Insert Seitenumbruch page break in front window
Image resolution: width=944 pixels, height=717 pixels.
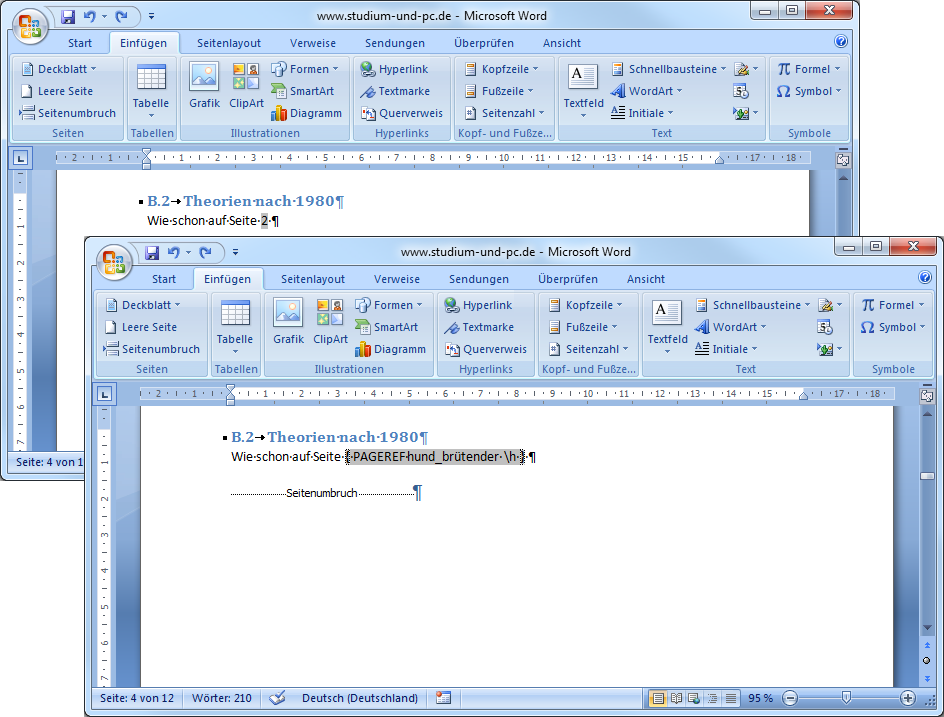click(151, 349)
